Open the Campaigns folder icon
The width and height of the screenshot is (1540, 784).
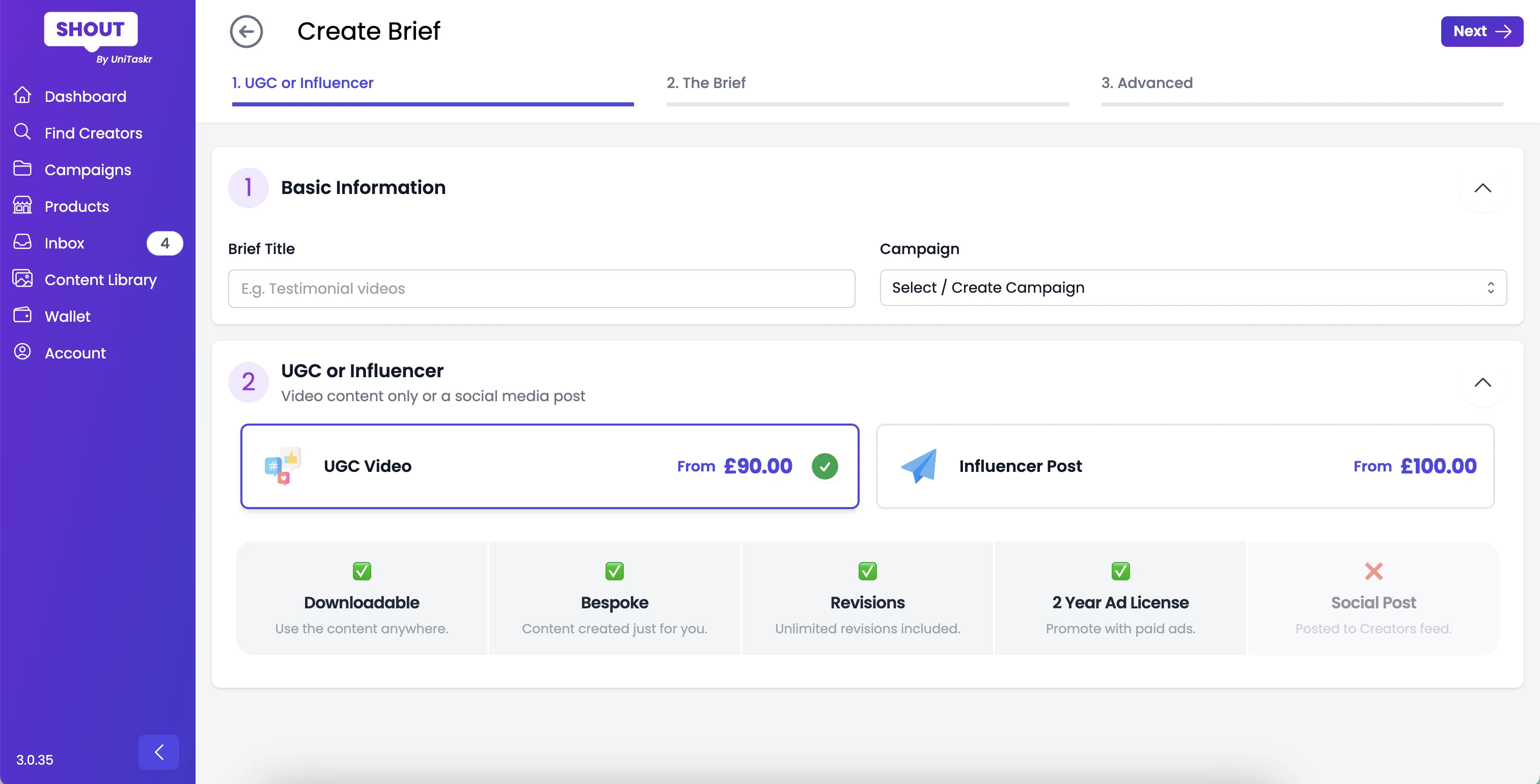pyautogui.click(x=22, y=169)
